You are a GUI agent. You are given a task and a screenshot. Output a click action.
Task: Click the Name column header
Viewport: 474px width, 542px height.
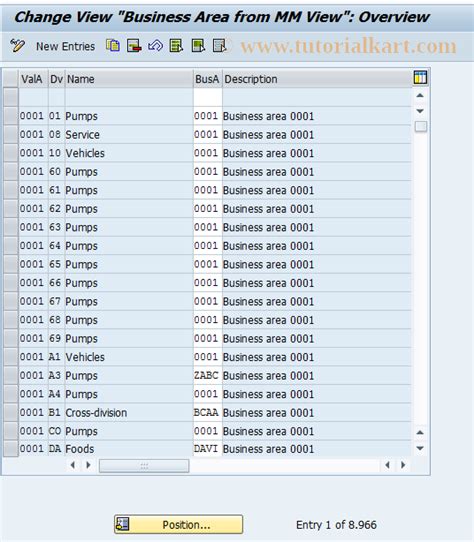click(x=129, y=79)
